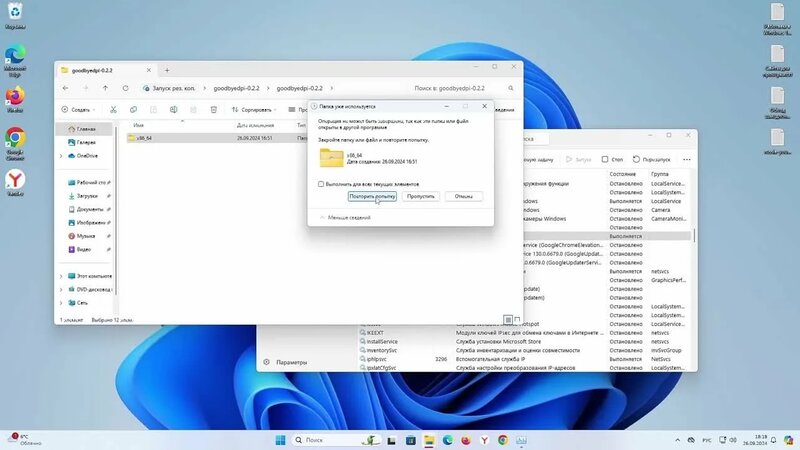800x450 pixels.
Task: Click Перезапуск in Task Manager
Action: tap(652, 159)
